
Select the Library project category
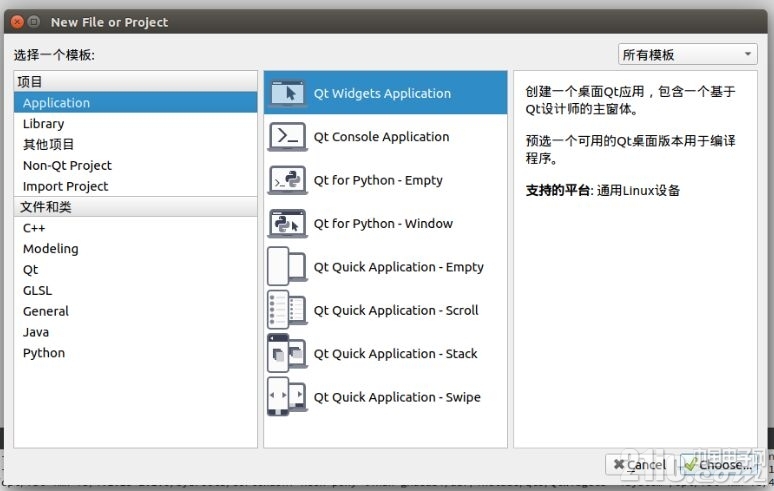click(136, 123)
